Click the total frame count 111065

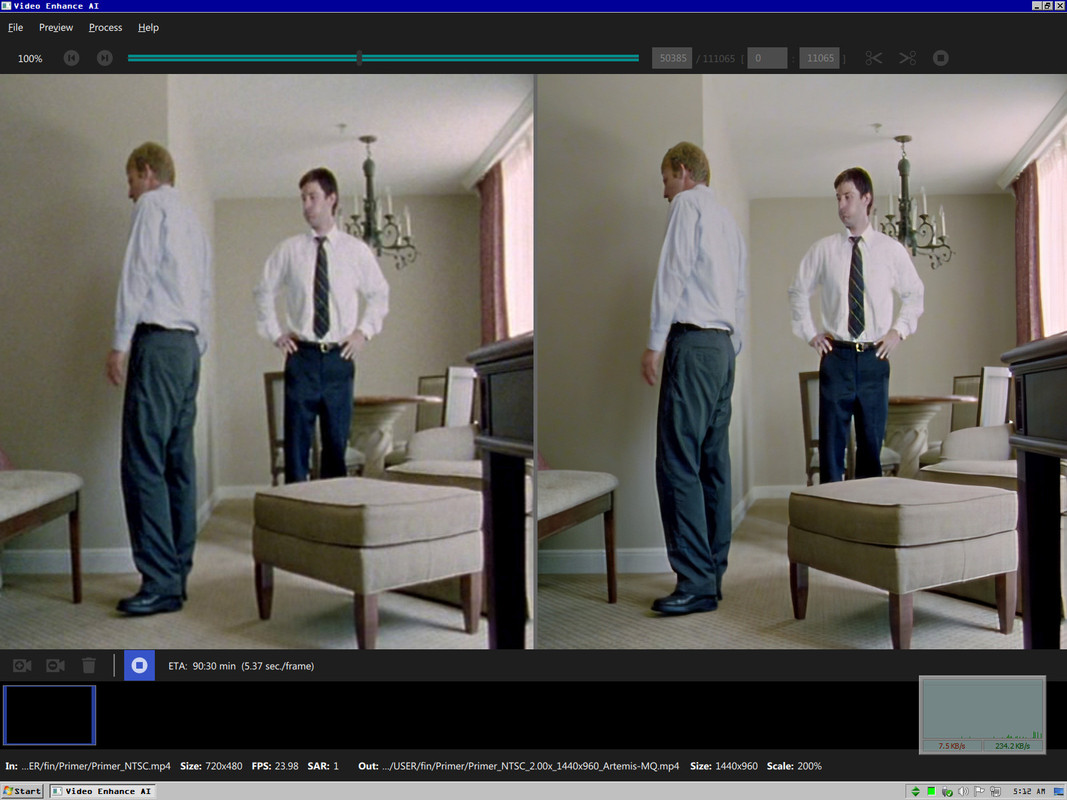coord(719,59)
